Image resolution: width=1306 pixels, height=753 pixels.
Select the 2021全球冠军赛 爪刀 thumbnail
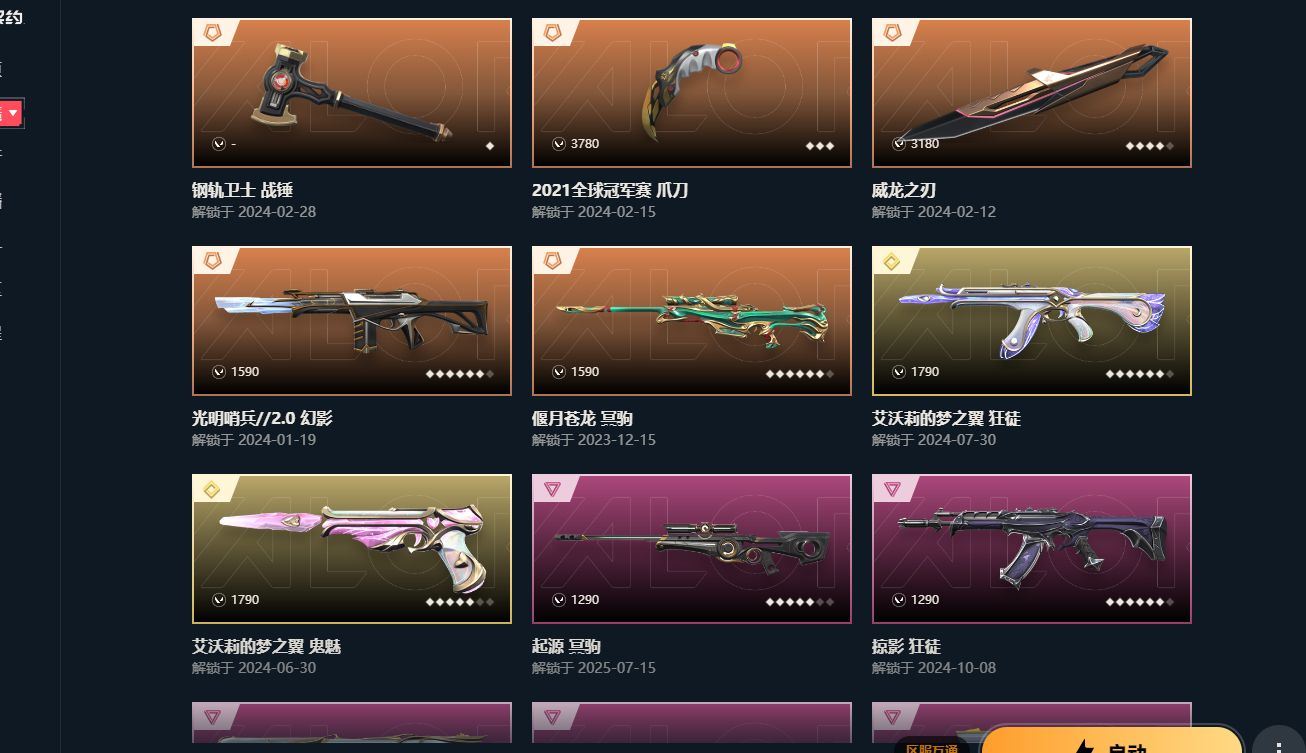692,93
